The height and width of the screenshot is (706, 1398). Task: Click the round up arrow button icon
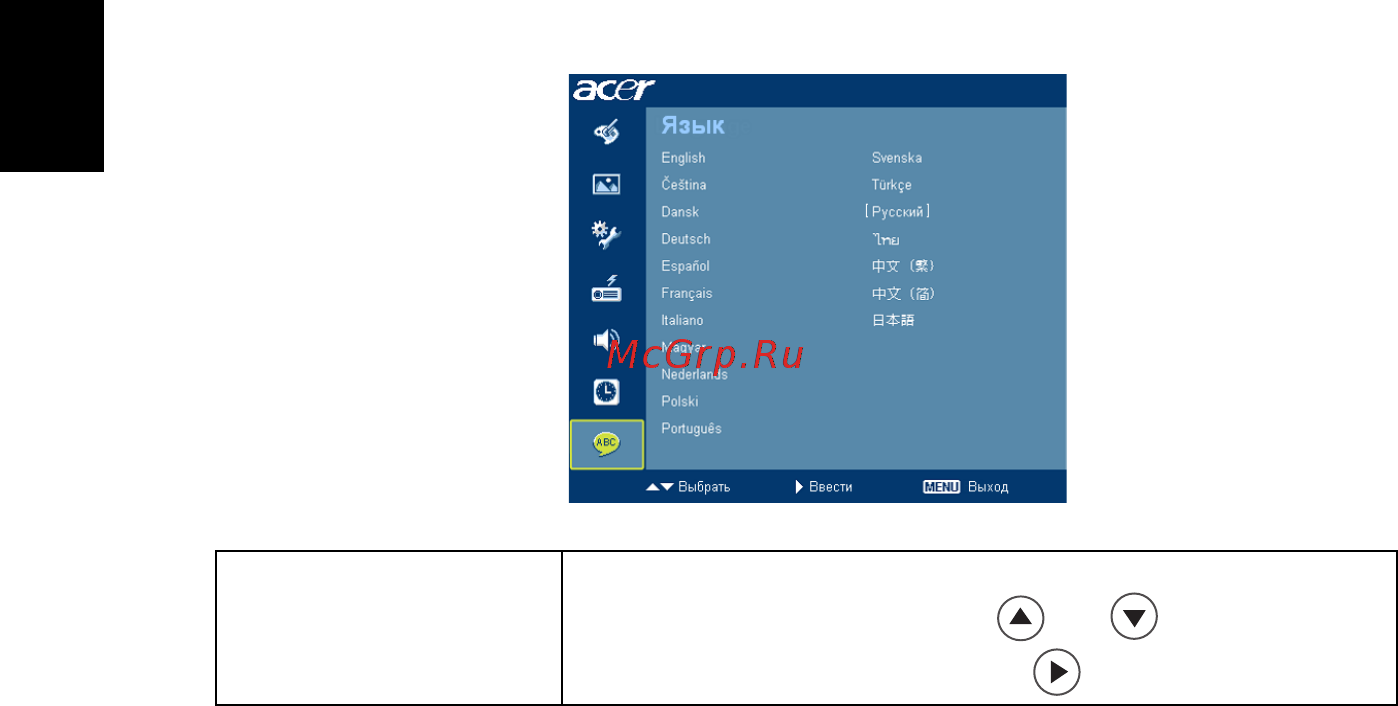click(x=1020, y=617)
